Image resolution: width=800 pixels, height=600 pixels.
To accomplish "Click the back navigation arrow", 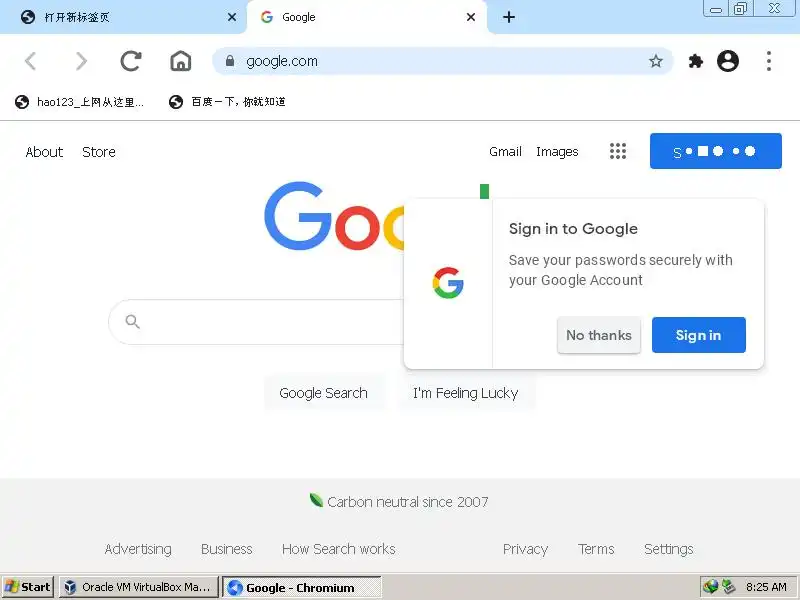I will pos(31,61).
